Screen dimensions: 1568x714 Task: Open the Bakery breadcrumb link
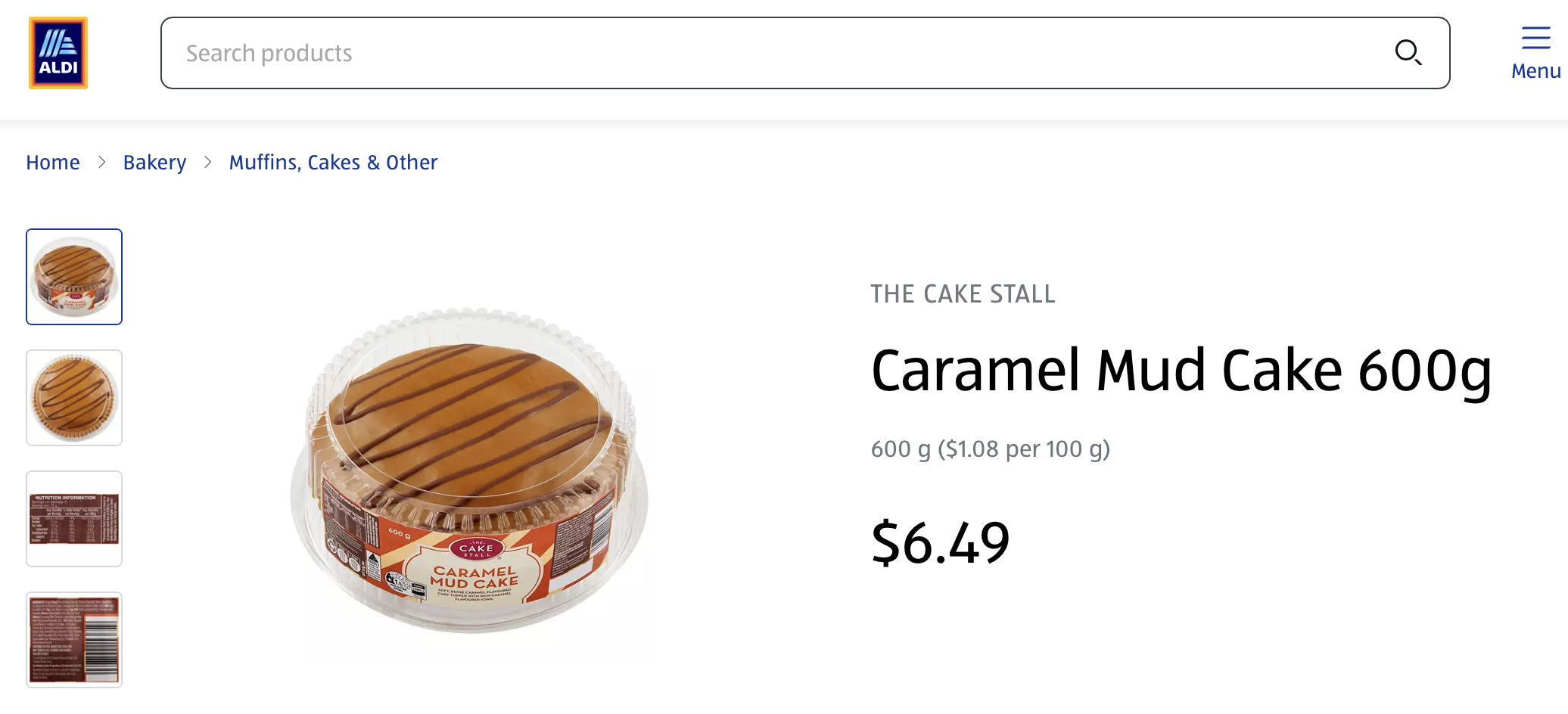154,163
